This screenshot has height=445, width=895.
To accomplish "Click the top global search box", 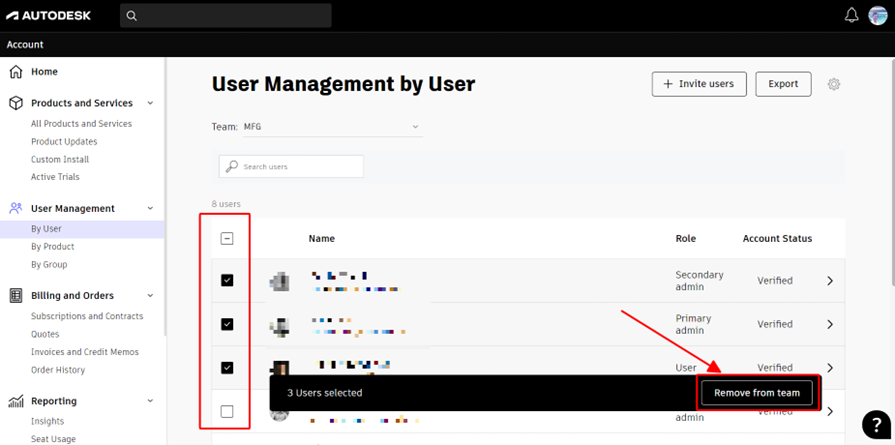I will 225,16.
